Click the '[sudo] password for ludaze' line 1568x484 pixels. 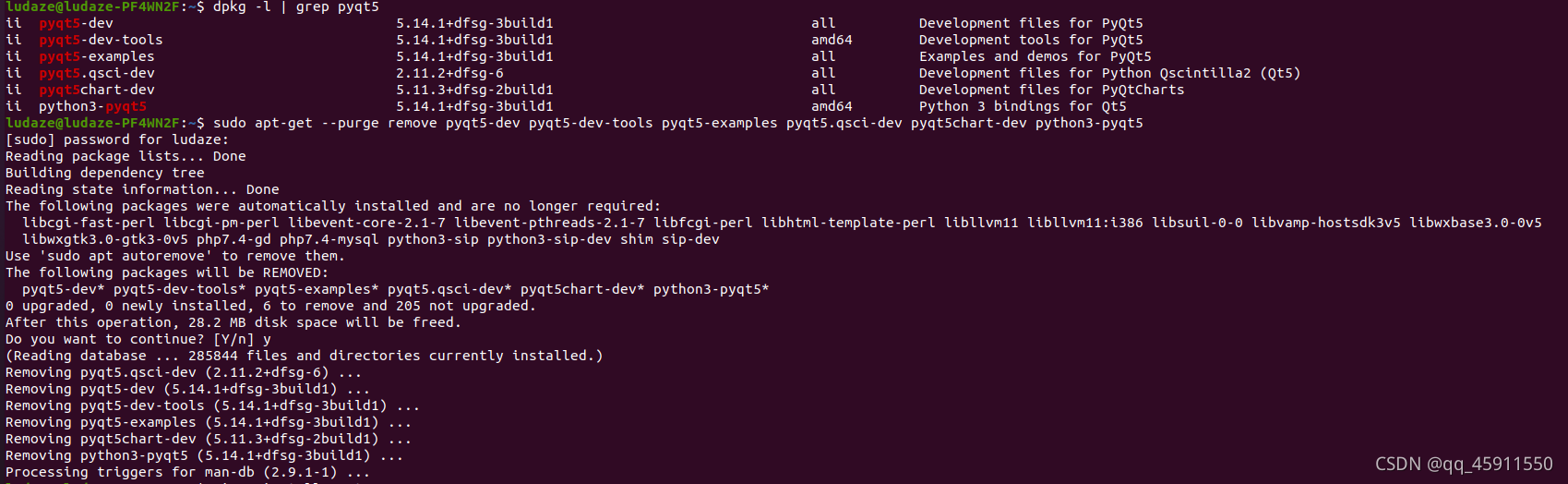click(117, 139)
